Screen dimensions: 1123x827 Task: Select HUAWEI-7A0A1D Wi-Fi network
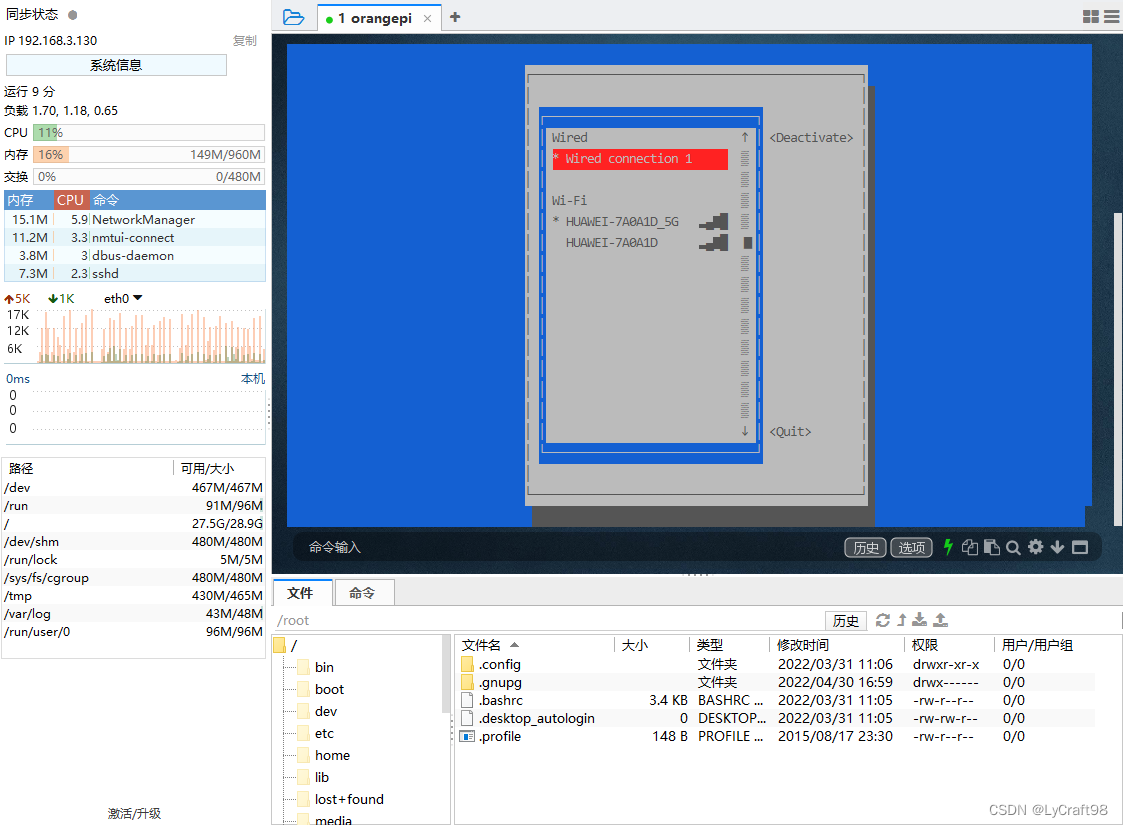tap(612, 243)
